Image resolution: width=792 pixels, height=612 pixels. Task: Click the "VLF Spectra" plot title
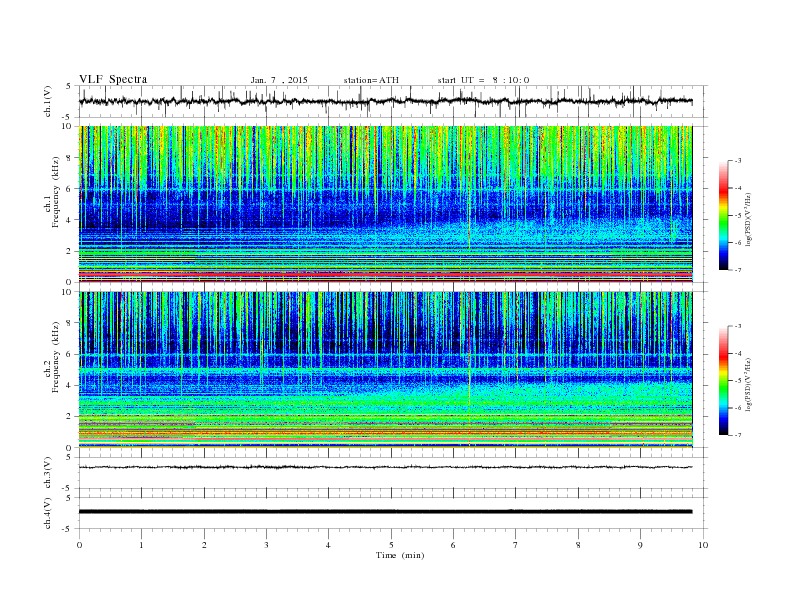coord(113,79)
